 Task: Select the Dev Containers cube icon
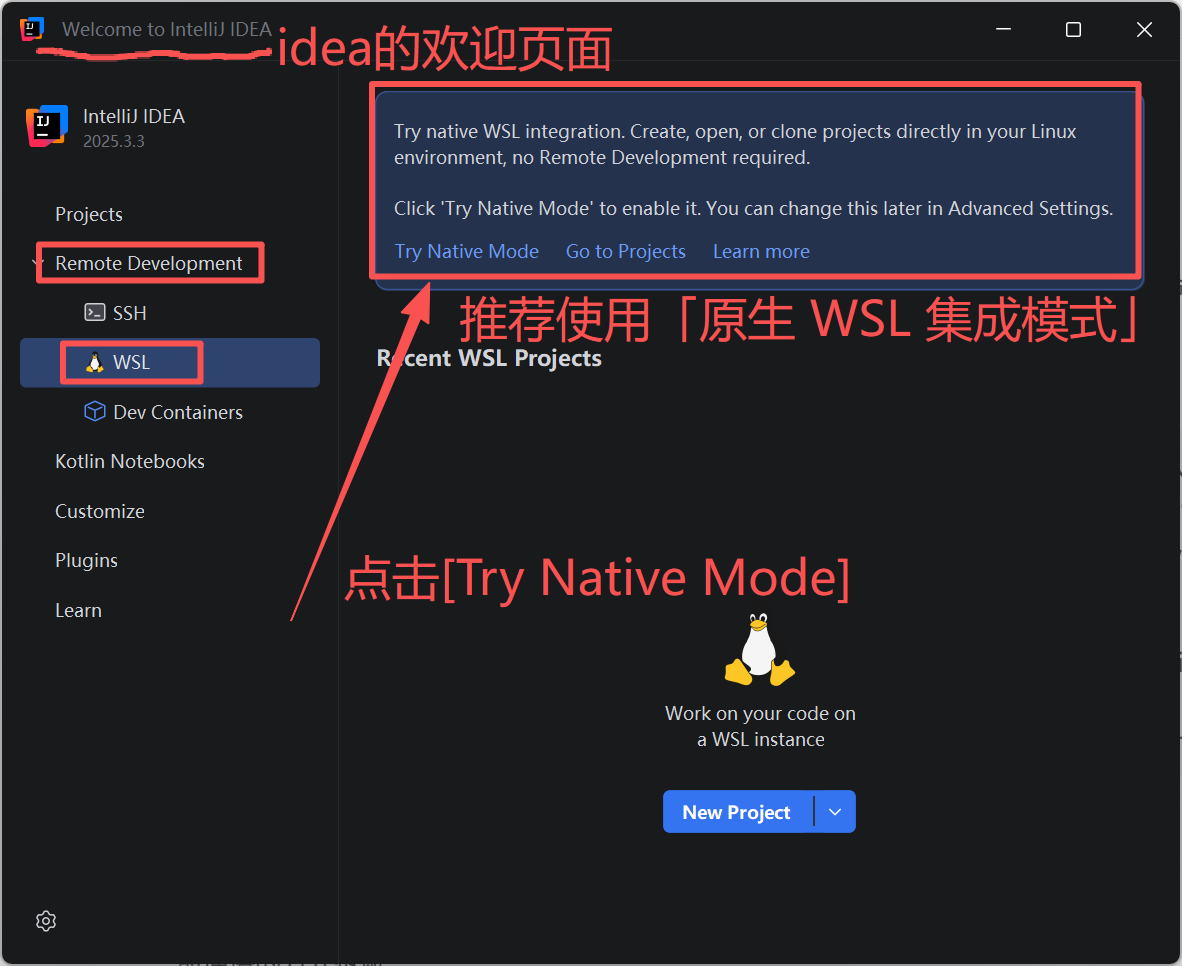(94, 411)
